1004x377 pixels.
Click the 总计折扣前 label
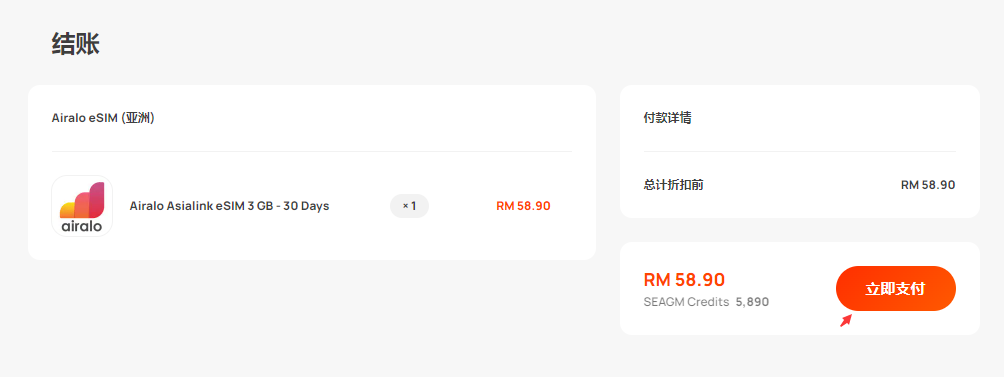pyautogui.click(x=674, y=185)
